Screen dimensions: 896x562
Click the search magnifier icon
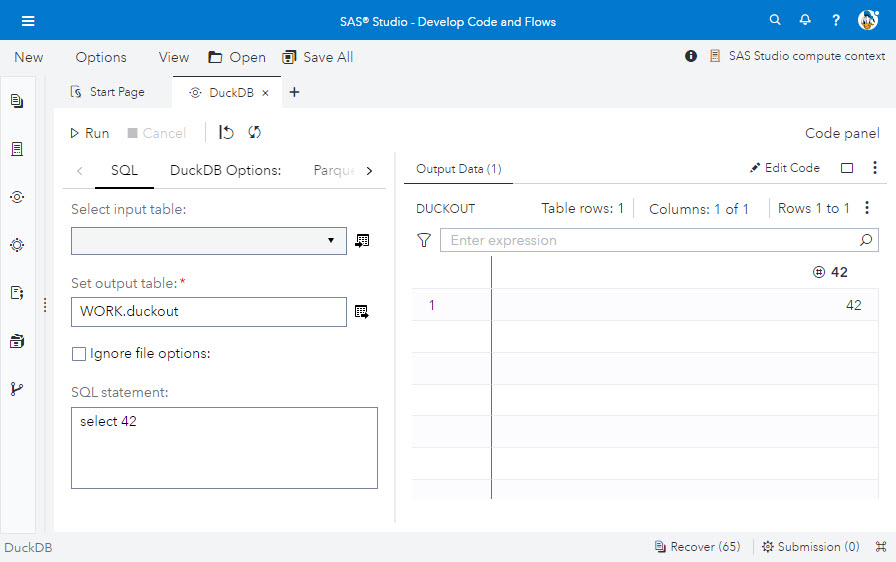coord(775,20)
